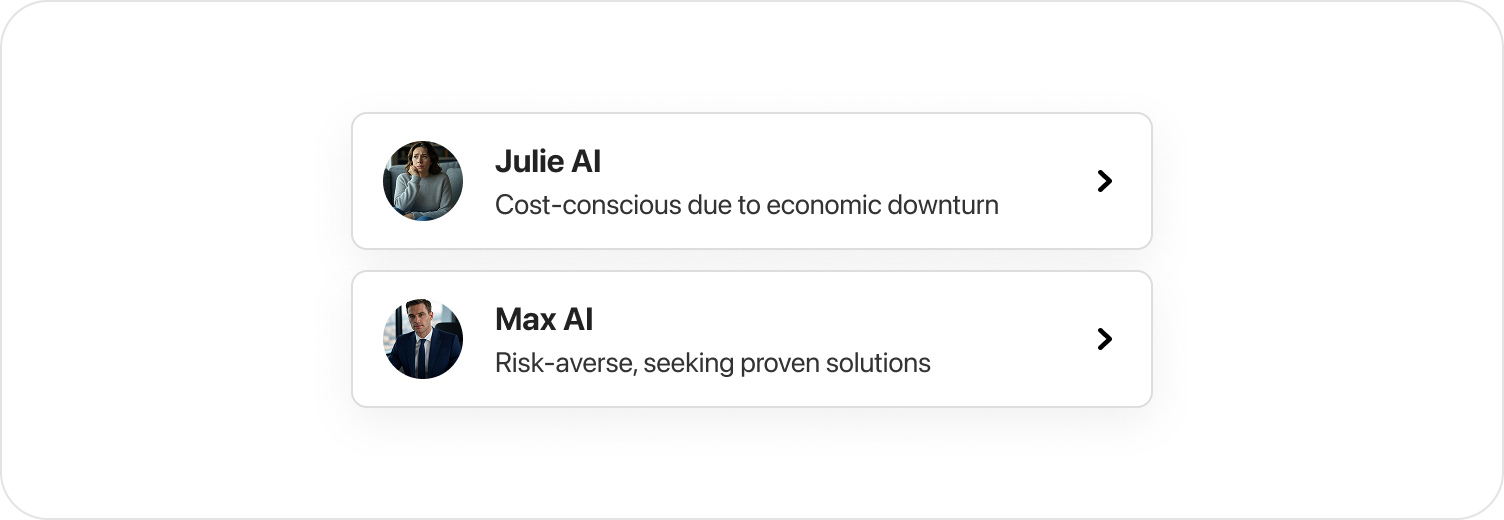
Task: Go to details via Max's chevron
Action: (x=1104, y=339)
